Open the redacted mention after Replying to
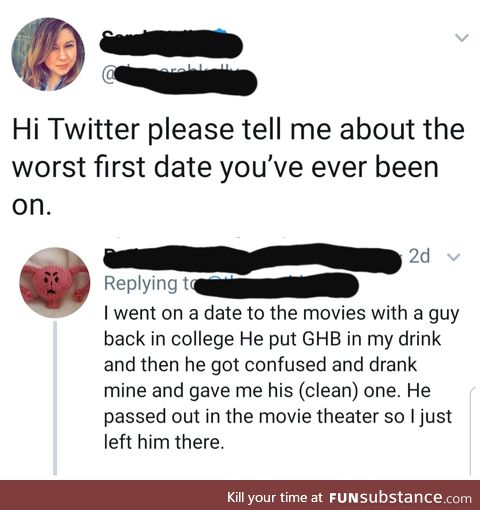Image resolution: width=480 pixels, height=510 pixels. tap(277, 285)
